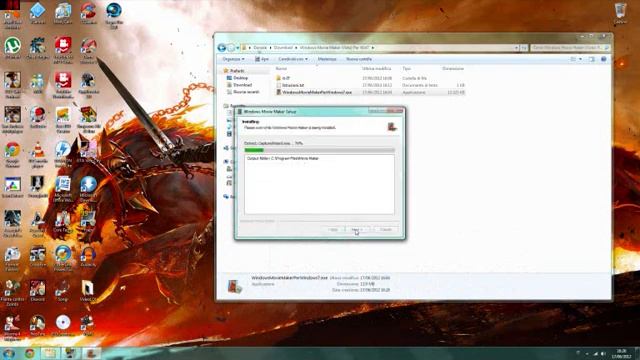Click the Explorer back arrow button
Viewport: 640px width, 360px height.
point(222,48)
